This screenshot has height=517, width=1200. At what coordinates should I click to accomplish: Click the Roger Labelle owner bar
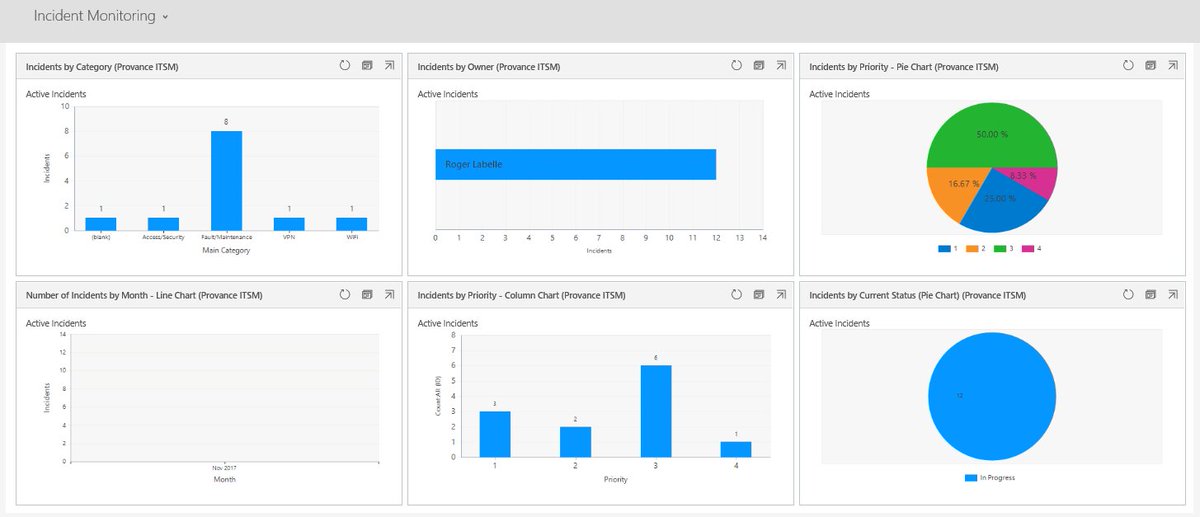click(576, 164)
